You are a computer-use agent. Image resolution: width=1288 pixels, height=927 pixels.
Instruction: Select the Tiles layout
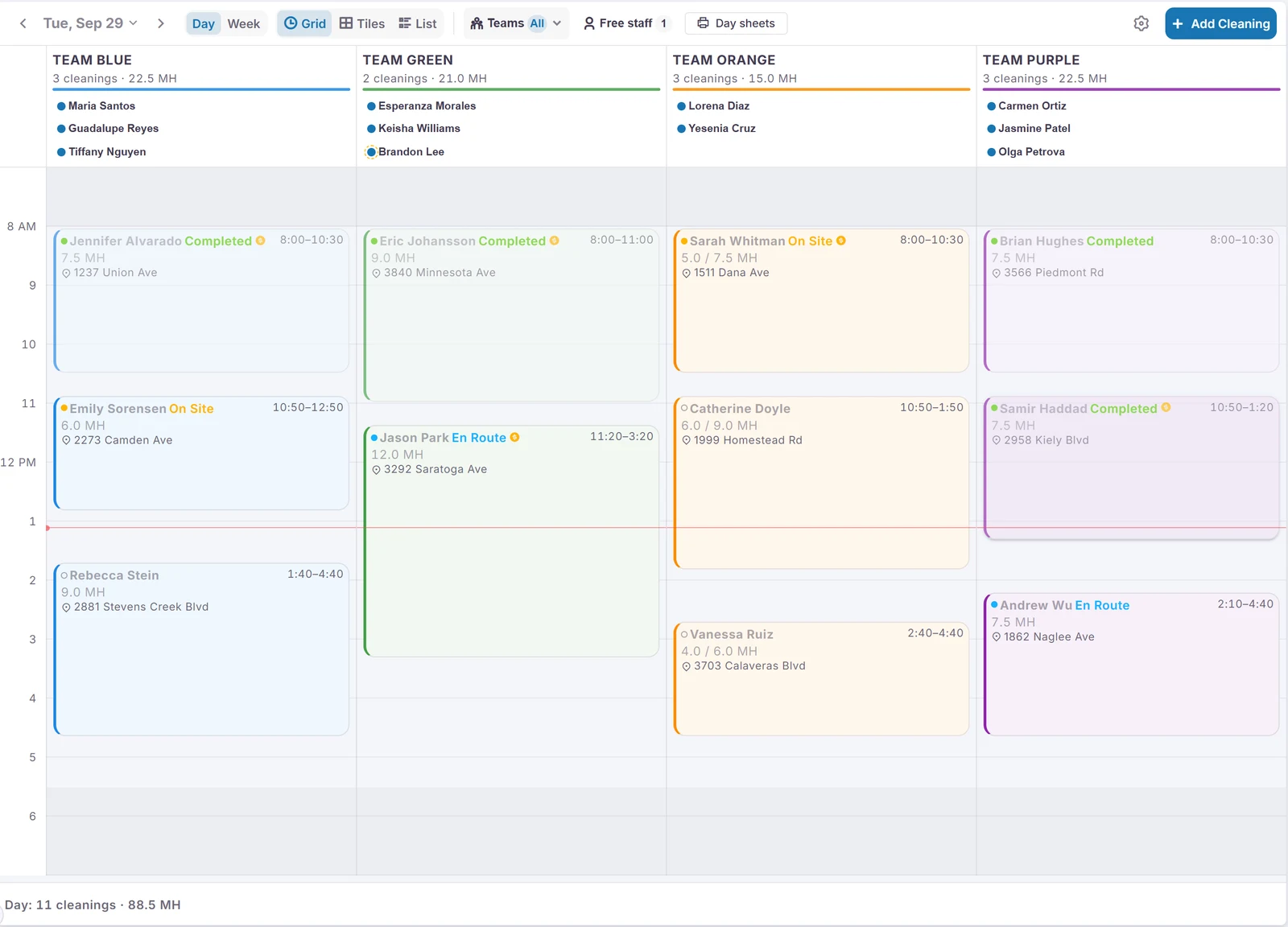coord(362,23)
